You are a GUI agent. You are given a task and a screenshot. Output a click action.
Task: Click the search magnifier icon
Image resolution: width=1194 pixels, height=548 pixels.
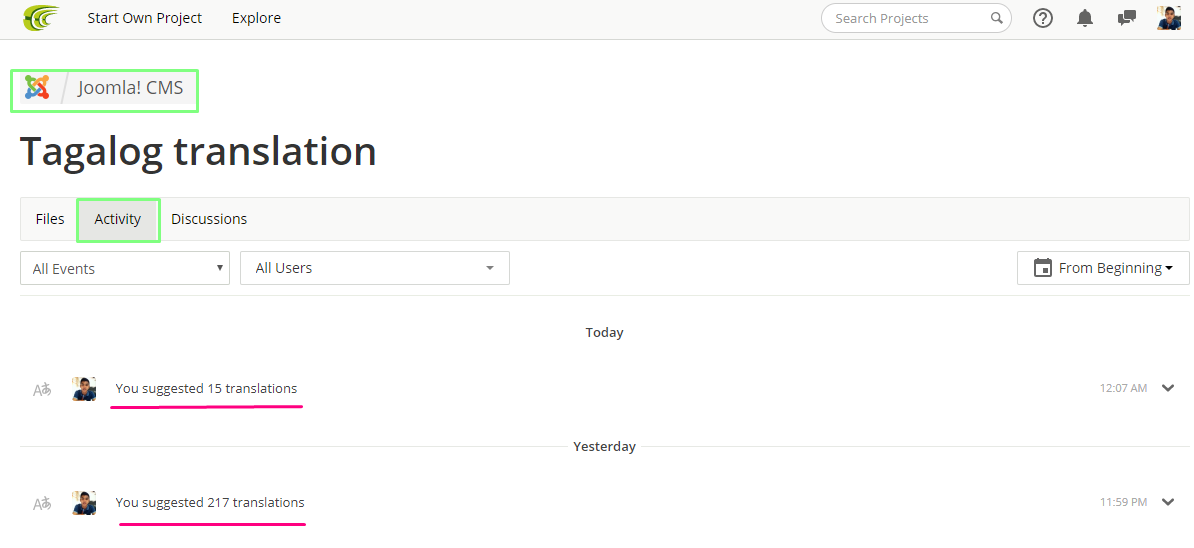(997, 18)
